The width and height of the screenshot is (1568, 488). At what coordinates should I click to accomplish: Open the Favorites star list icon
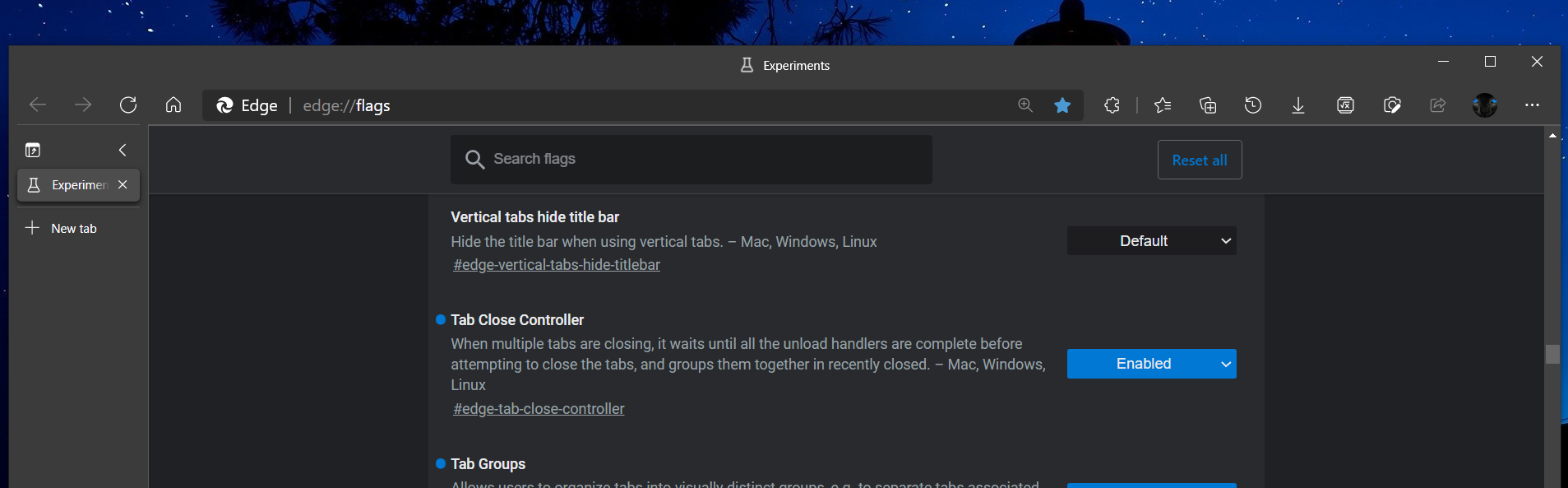[1163, 105]
